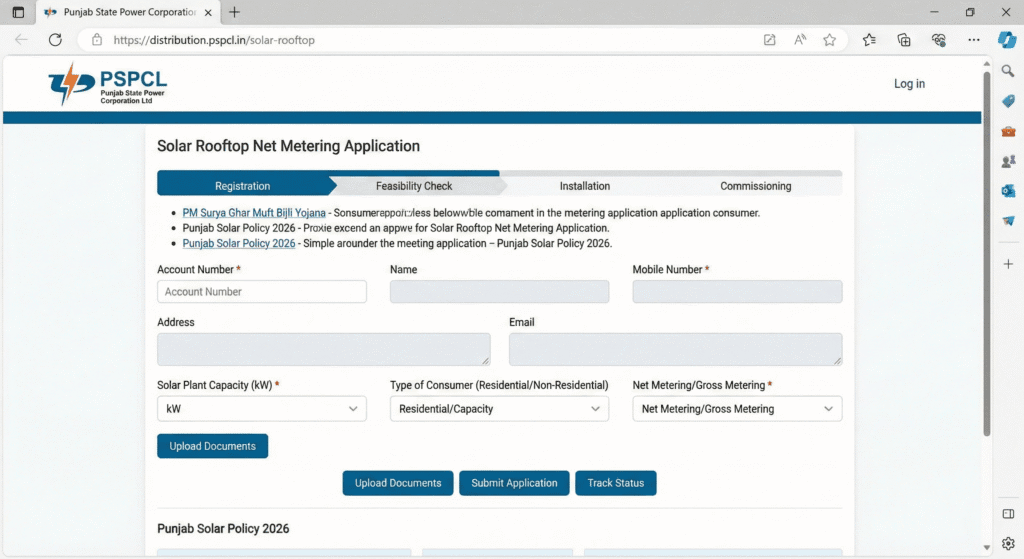The image size is (1024, 559).
Task: Add page to favorites star icon
Action: click(x=829, y=40)
